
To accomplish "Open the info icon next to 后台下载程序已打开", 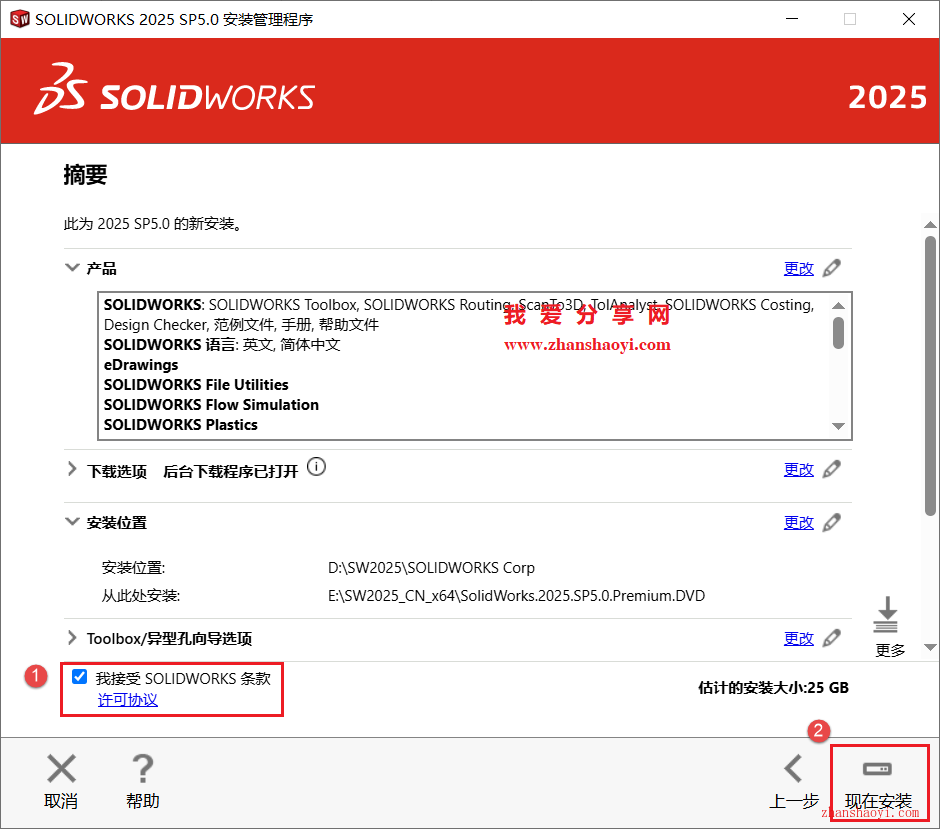I will coord(317,466).
